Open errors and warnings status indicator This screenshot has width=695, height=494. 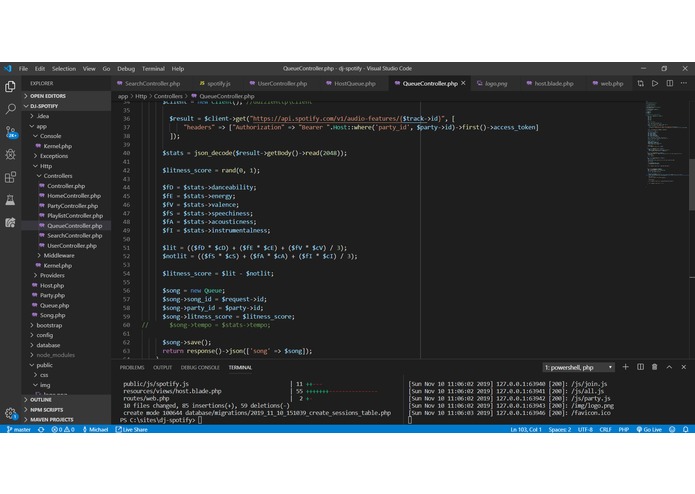coord(63,429)
